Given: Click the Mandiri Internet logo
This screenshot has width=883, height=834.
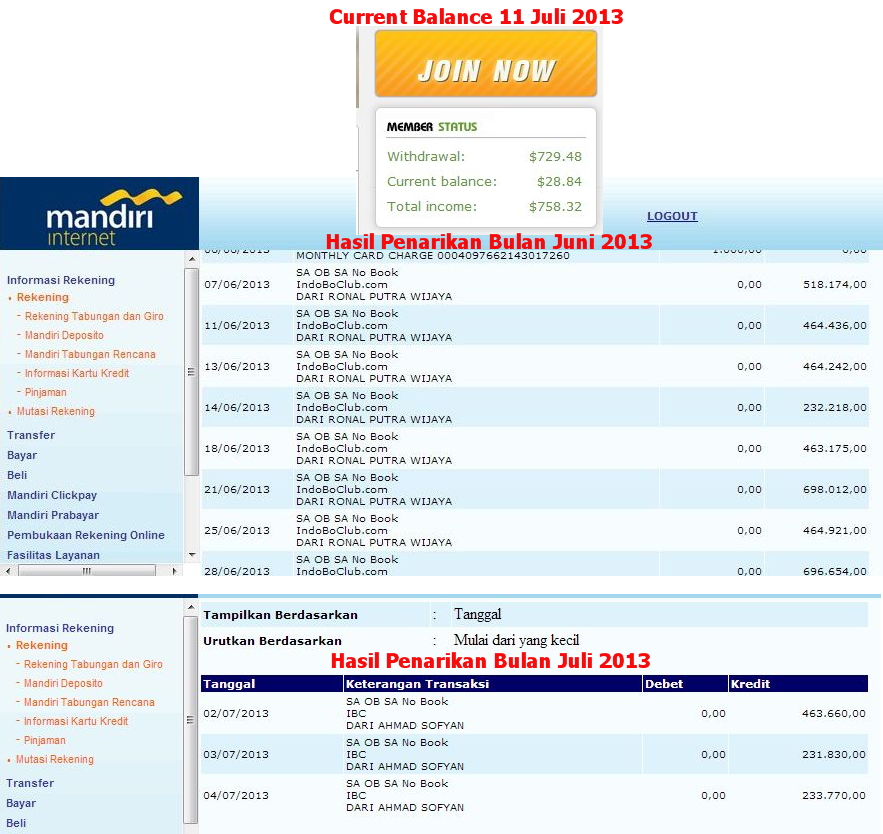Looking at the screenshot, I should pos(99,213).
